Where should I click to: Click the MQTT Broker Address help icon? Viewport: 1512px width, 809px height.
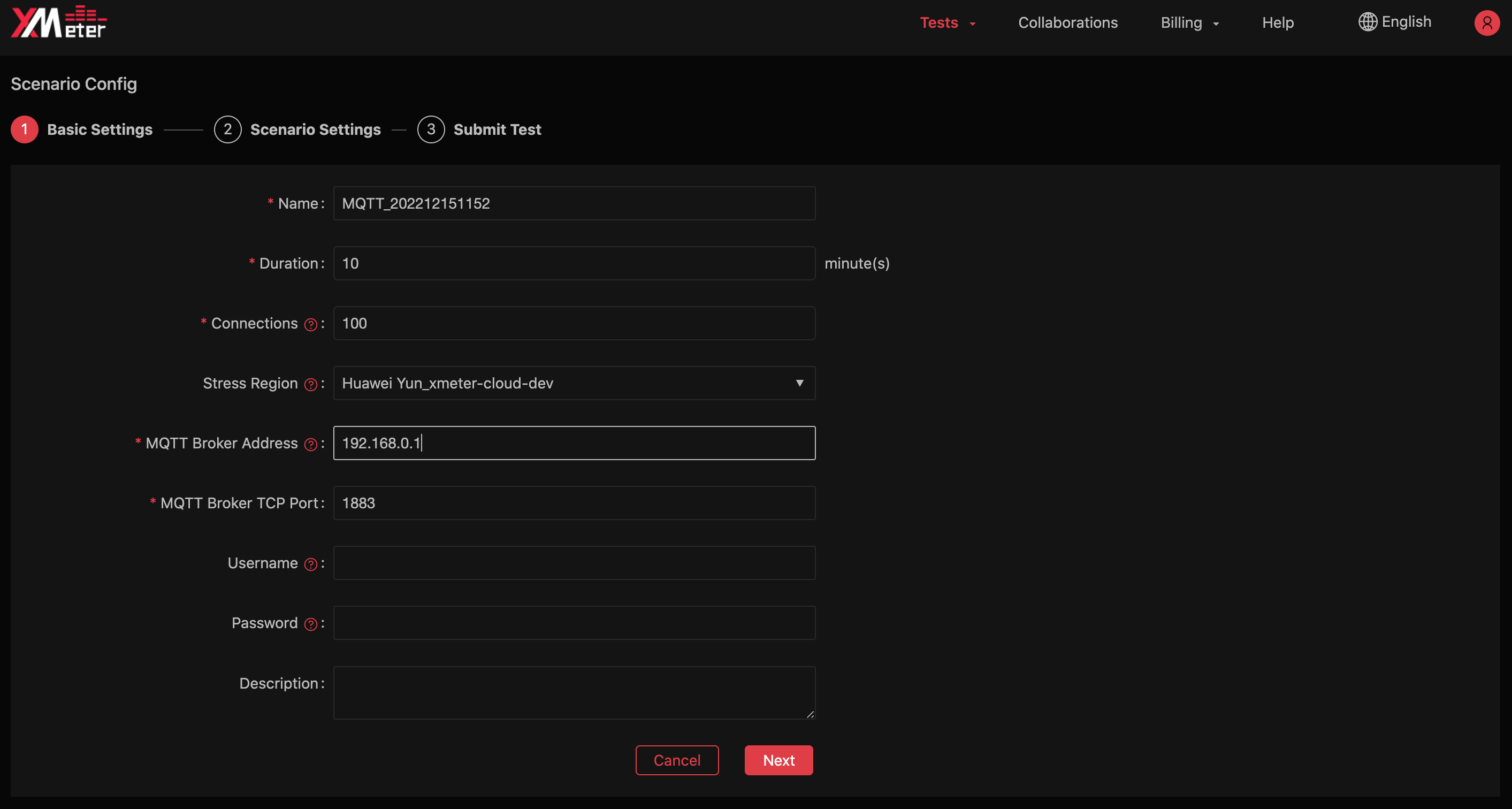tap(310, 445)
